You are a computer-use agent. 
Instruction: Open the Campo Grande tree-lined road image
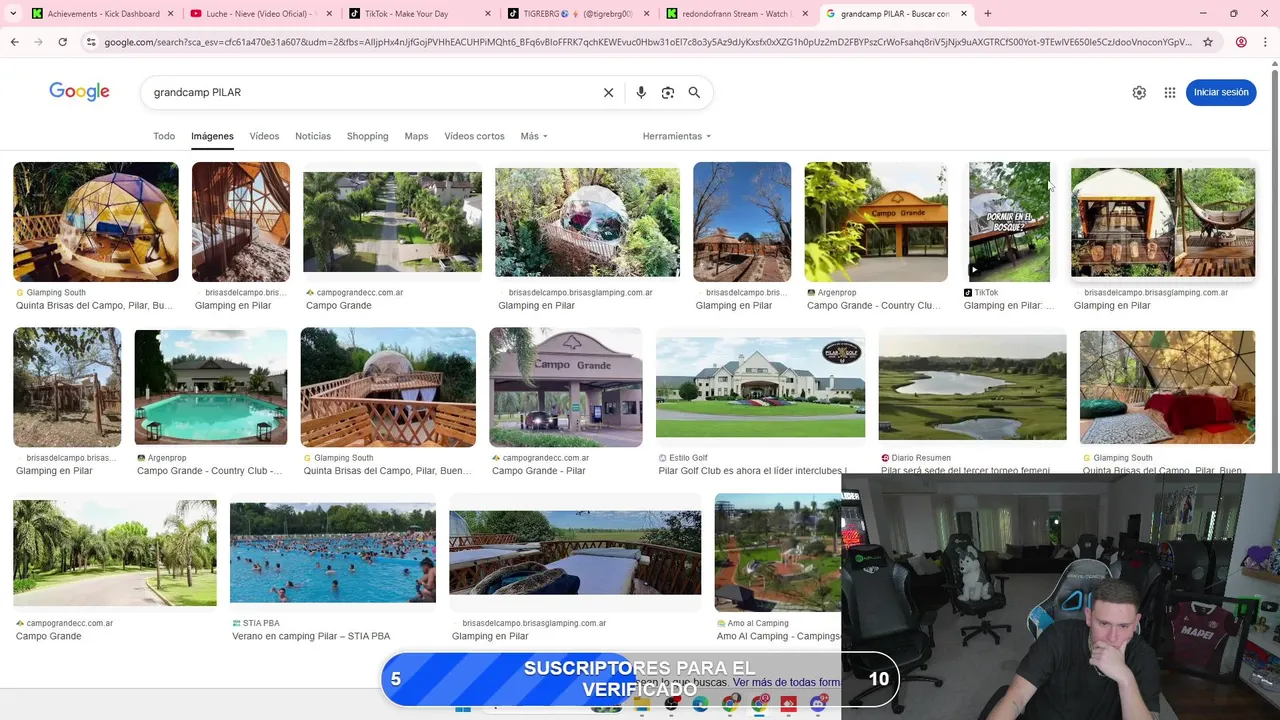tap(392, 222)
